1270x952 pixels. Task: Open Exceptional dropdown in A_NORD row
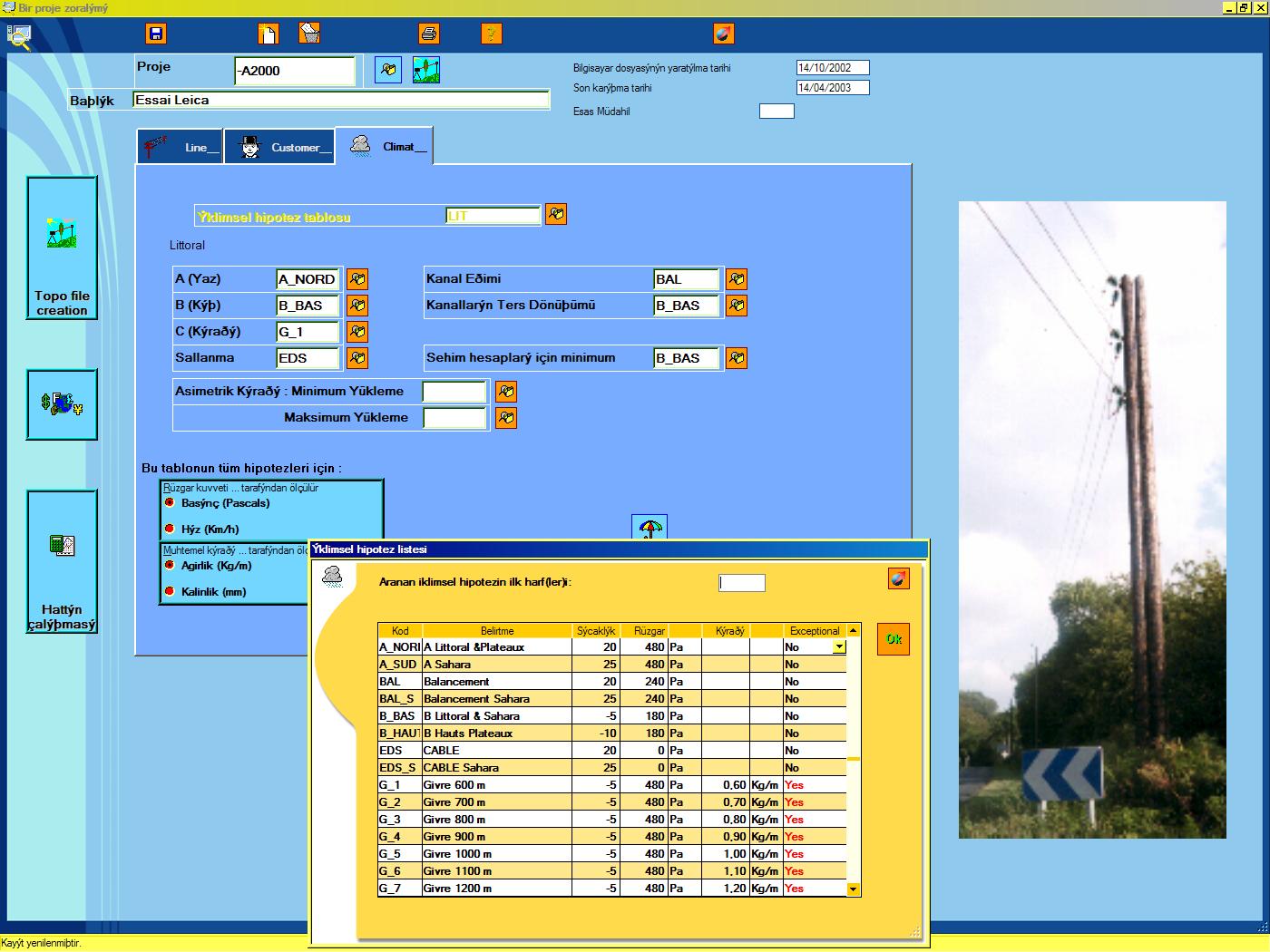(x=839, y=647)
